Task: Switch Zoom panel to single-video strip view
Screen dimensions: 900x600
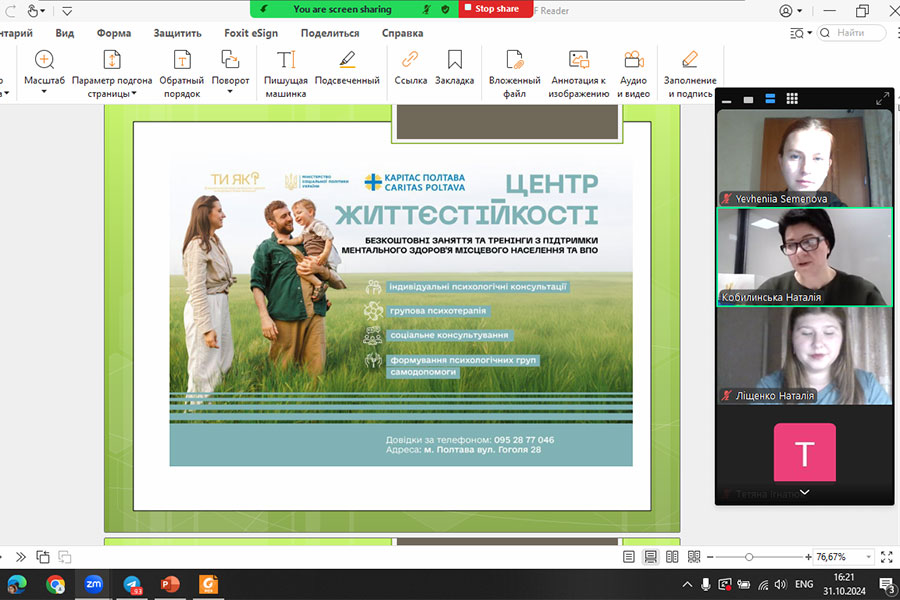Action: click(x=748, y=99)
